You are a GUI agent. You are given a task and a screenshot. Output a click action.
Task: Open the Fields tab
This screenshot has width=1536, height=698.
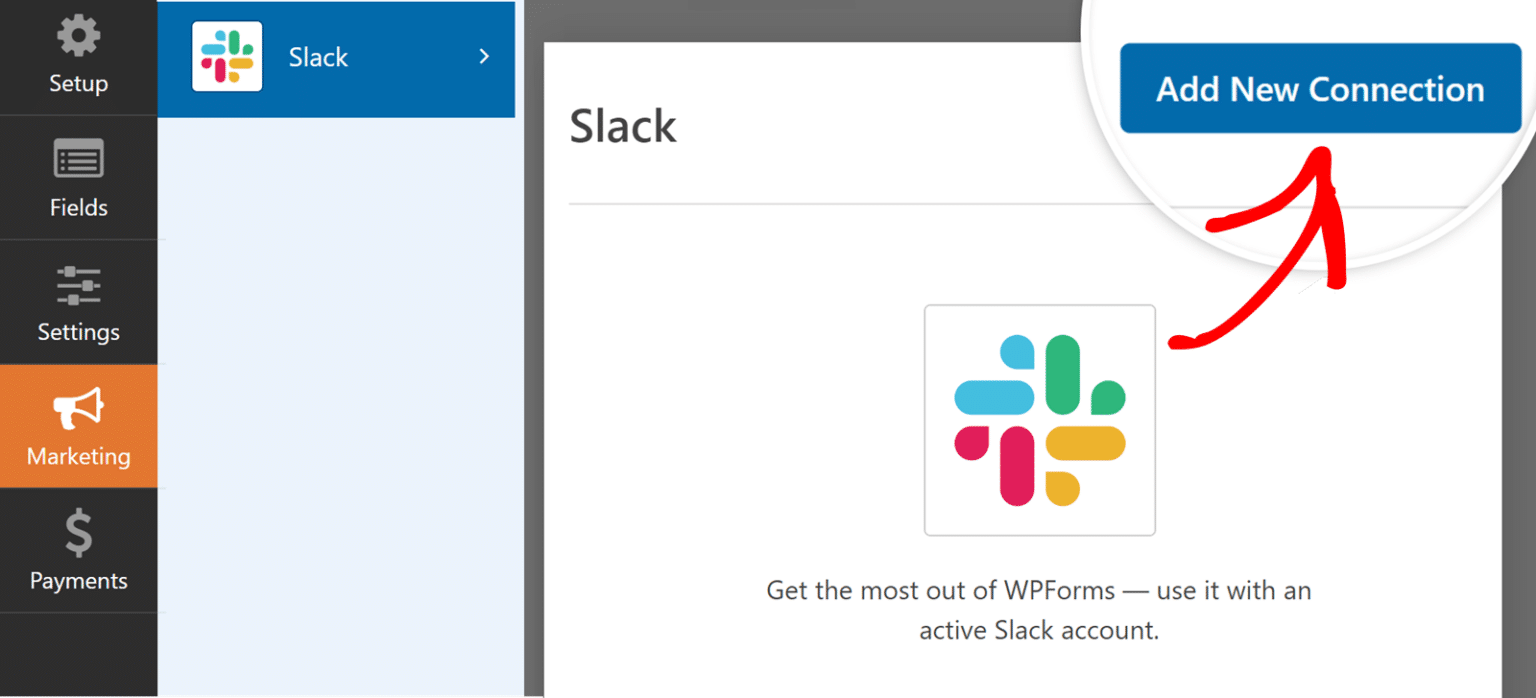click(x=78, y=180)
